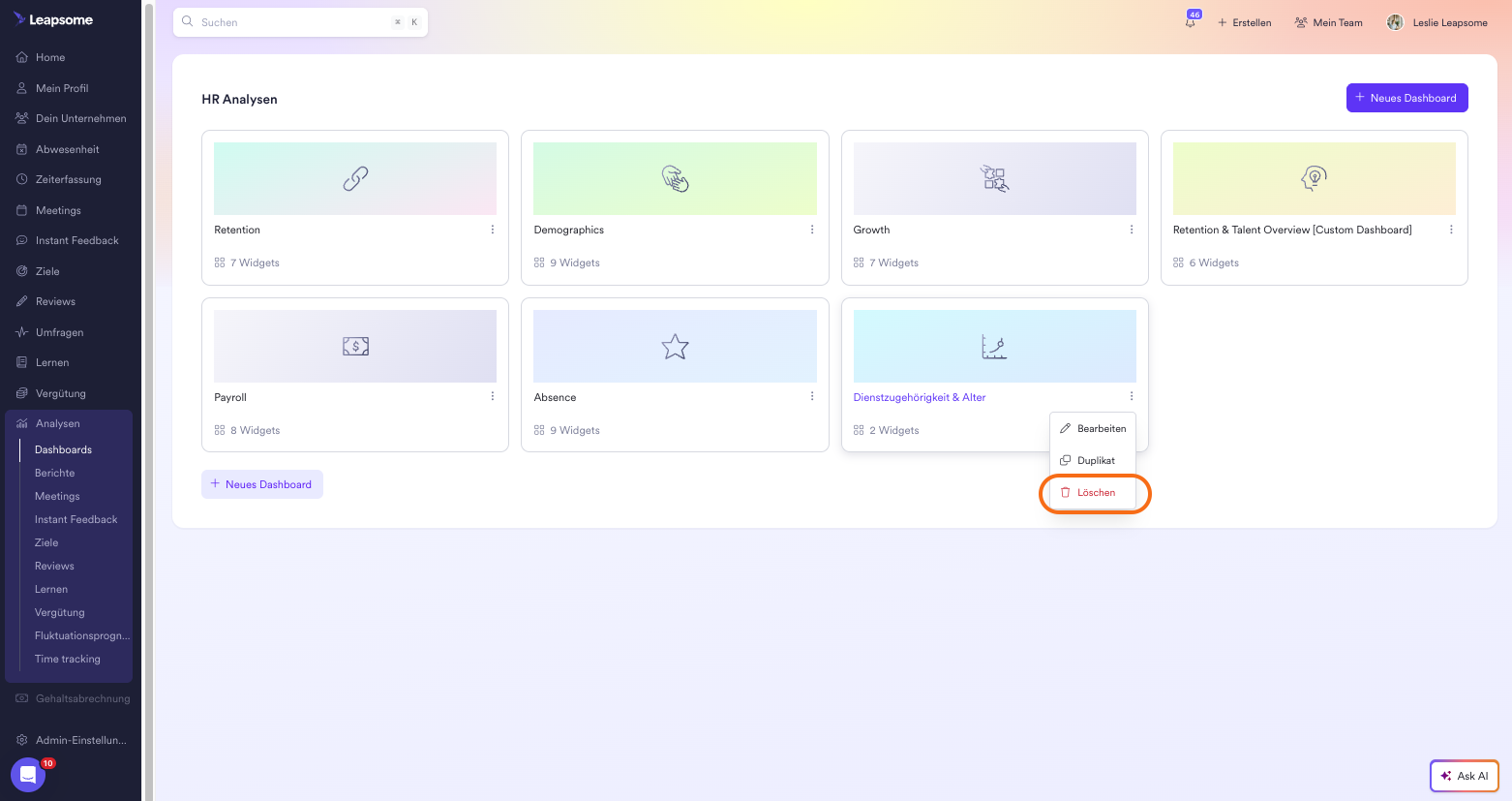Image resolution: width=1512 pixels, height=801 pixels.
Task: Click the Ask AI sparkle button
Action: (1464, 776)
